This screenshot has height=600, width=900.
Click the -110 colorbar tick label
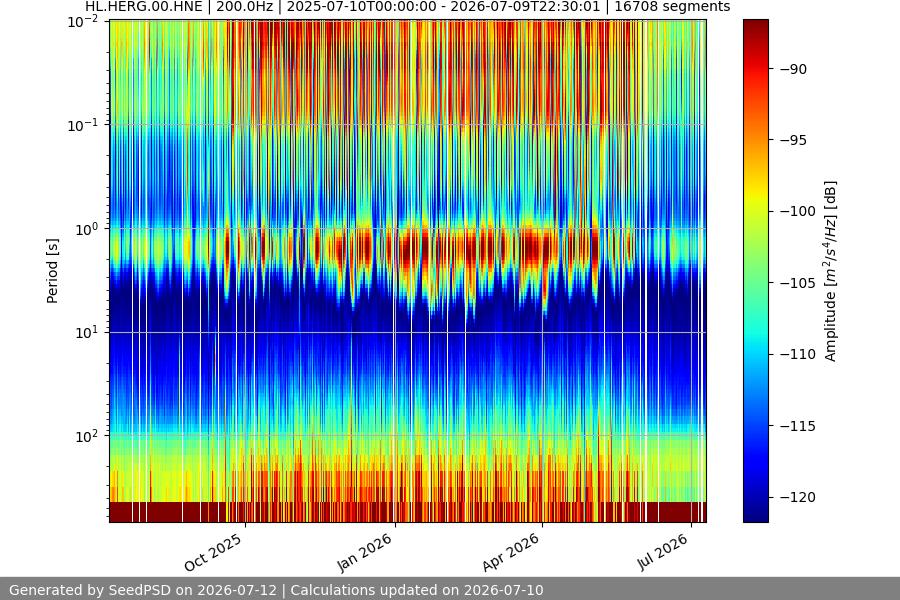798,354
